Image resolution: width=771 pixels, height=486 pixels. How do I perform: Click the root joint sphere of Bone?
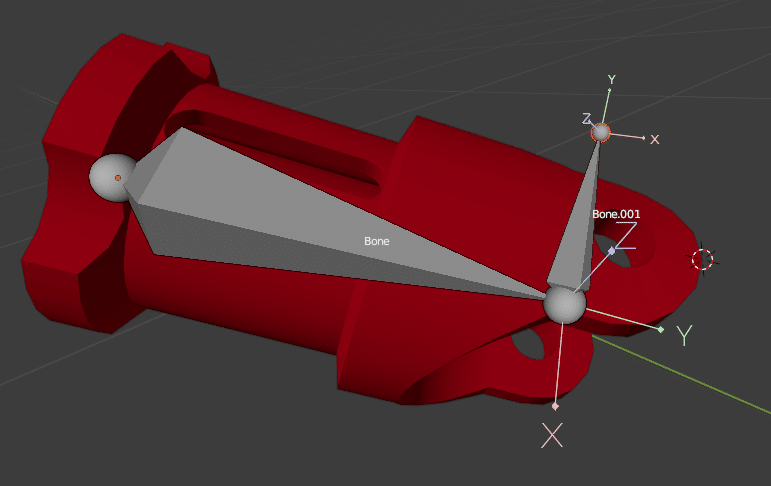point(113,178)
